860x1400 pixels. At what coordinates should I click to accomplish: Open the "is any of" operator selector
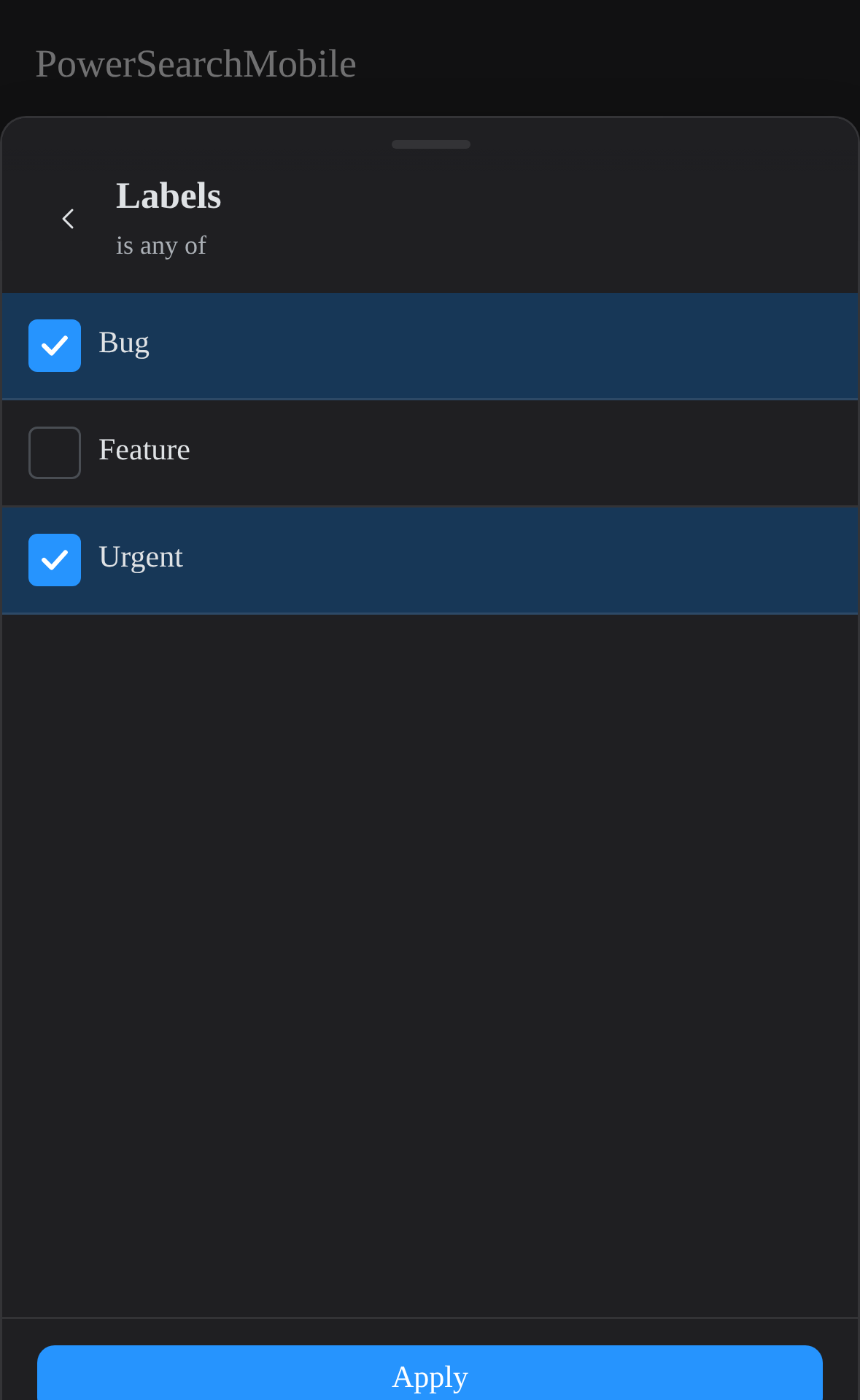(x=161, y=246)
